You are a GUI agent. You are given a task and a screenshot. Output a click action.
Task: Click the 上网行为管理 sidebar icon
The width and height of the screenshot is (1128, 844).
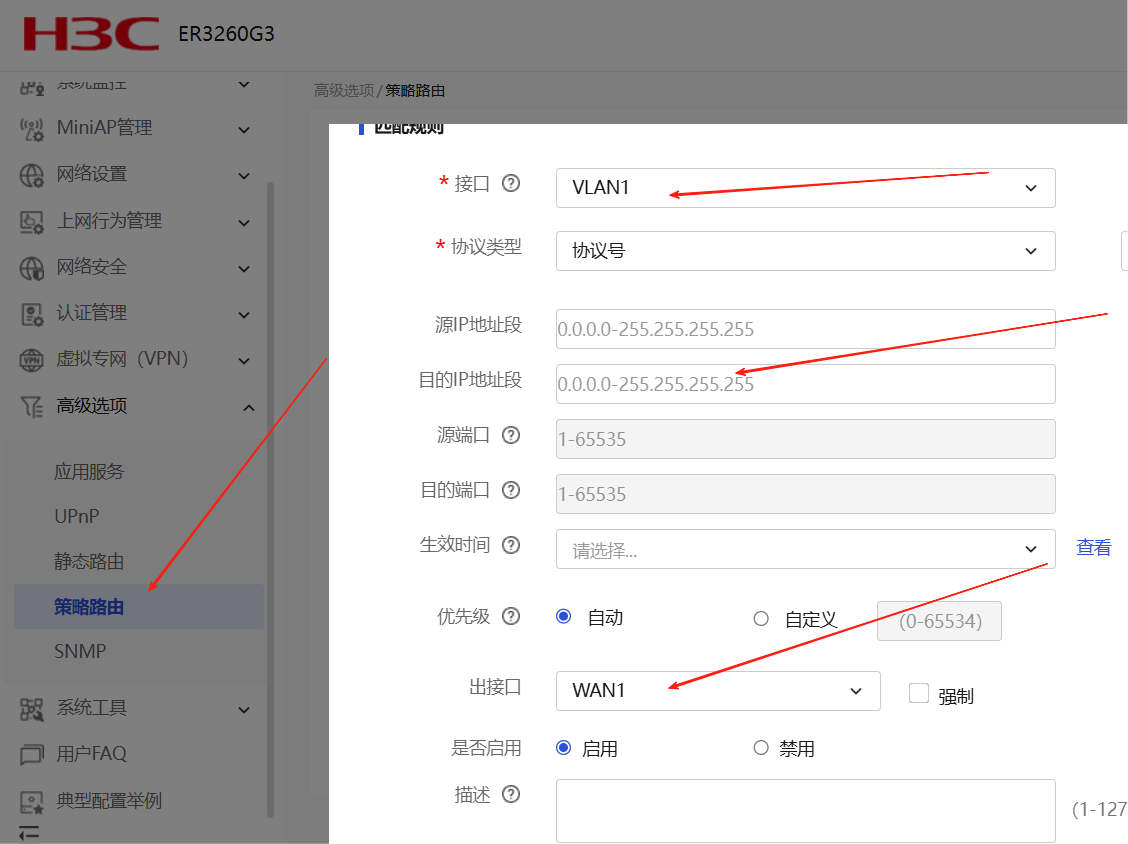coord(32,222)
